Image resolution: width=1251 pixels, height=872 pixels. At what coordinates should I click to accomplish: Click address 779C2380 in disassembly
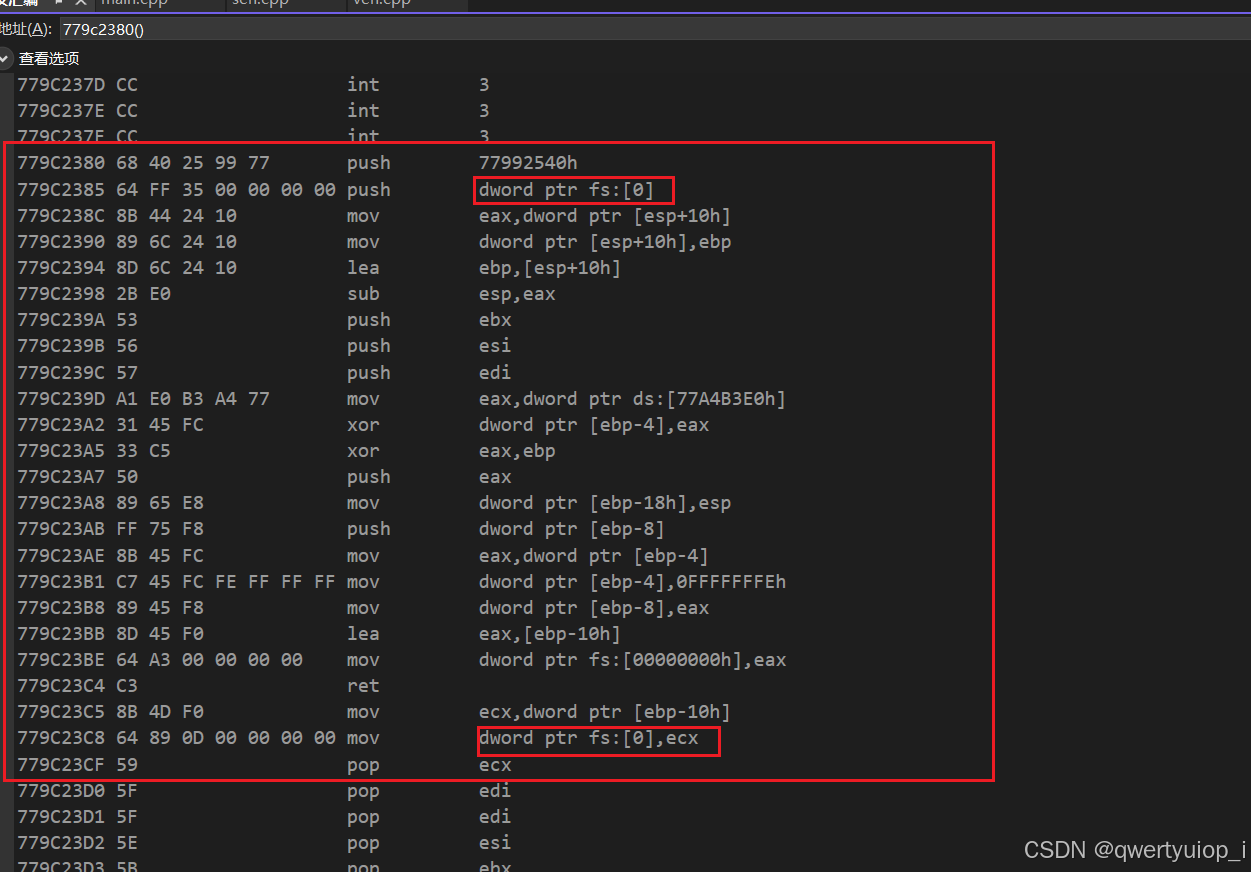pyautogui.click(x=63, y=163)
